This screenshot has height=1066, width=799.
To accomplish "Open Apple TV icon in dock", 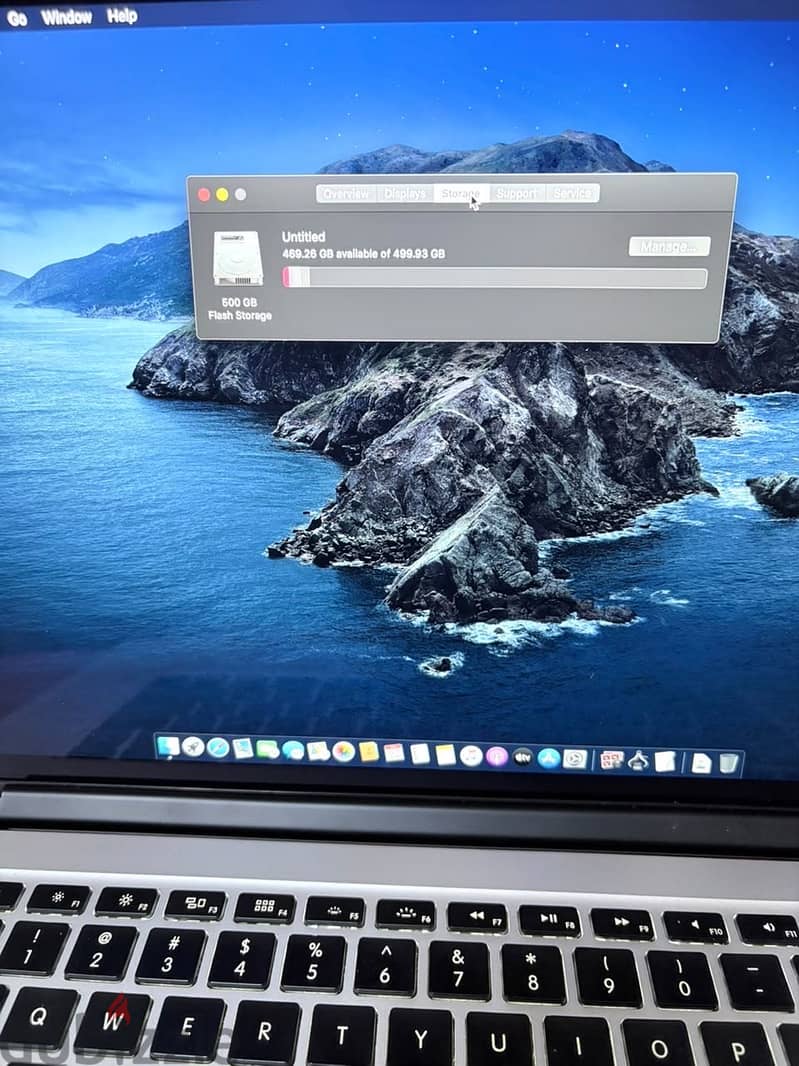I will pyautogui.click(x=522, y=757).
